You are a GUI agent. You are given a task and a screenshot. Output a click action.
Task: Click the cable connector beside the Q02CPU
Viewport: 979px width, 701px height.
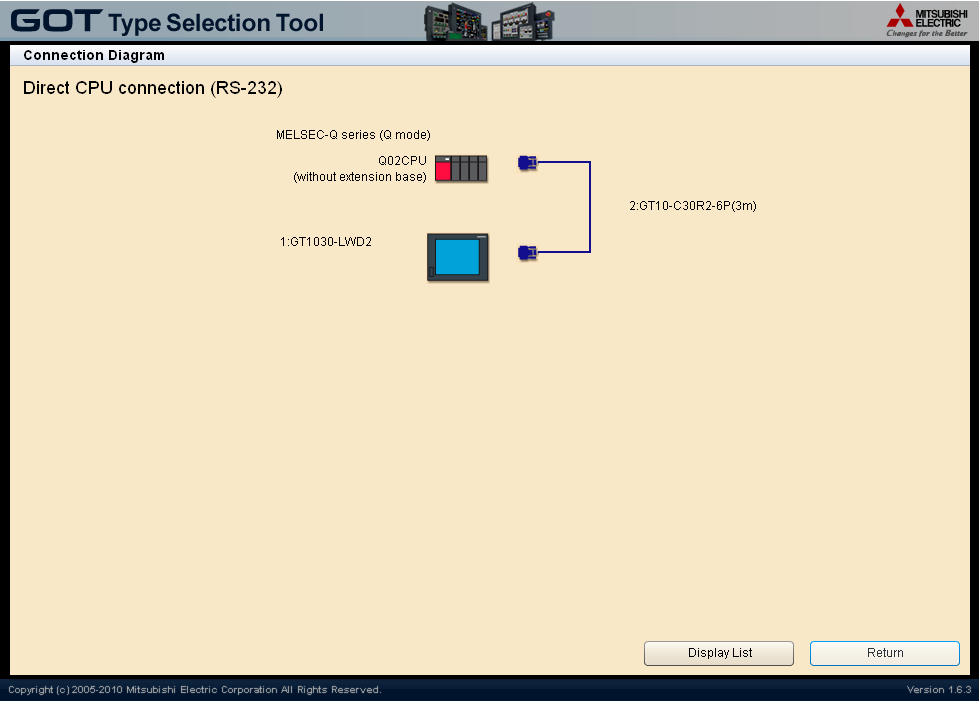[x=528, y=163]
